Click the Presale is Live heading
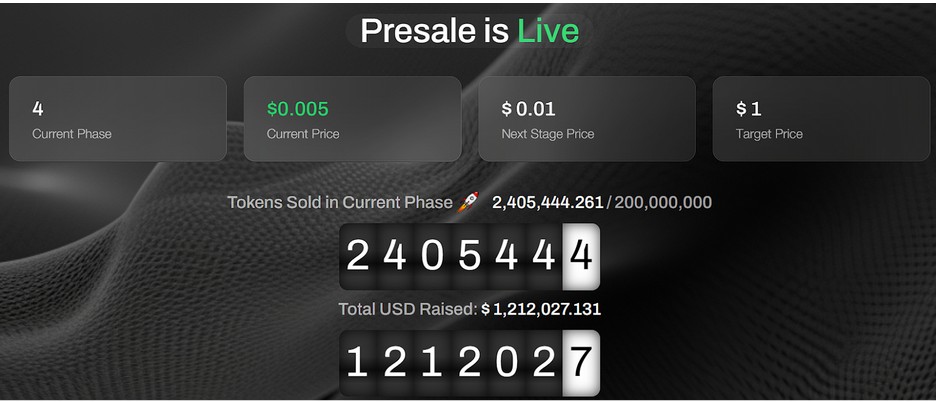 tap(469, 30)
